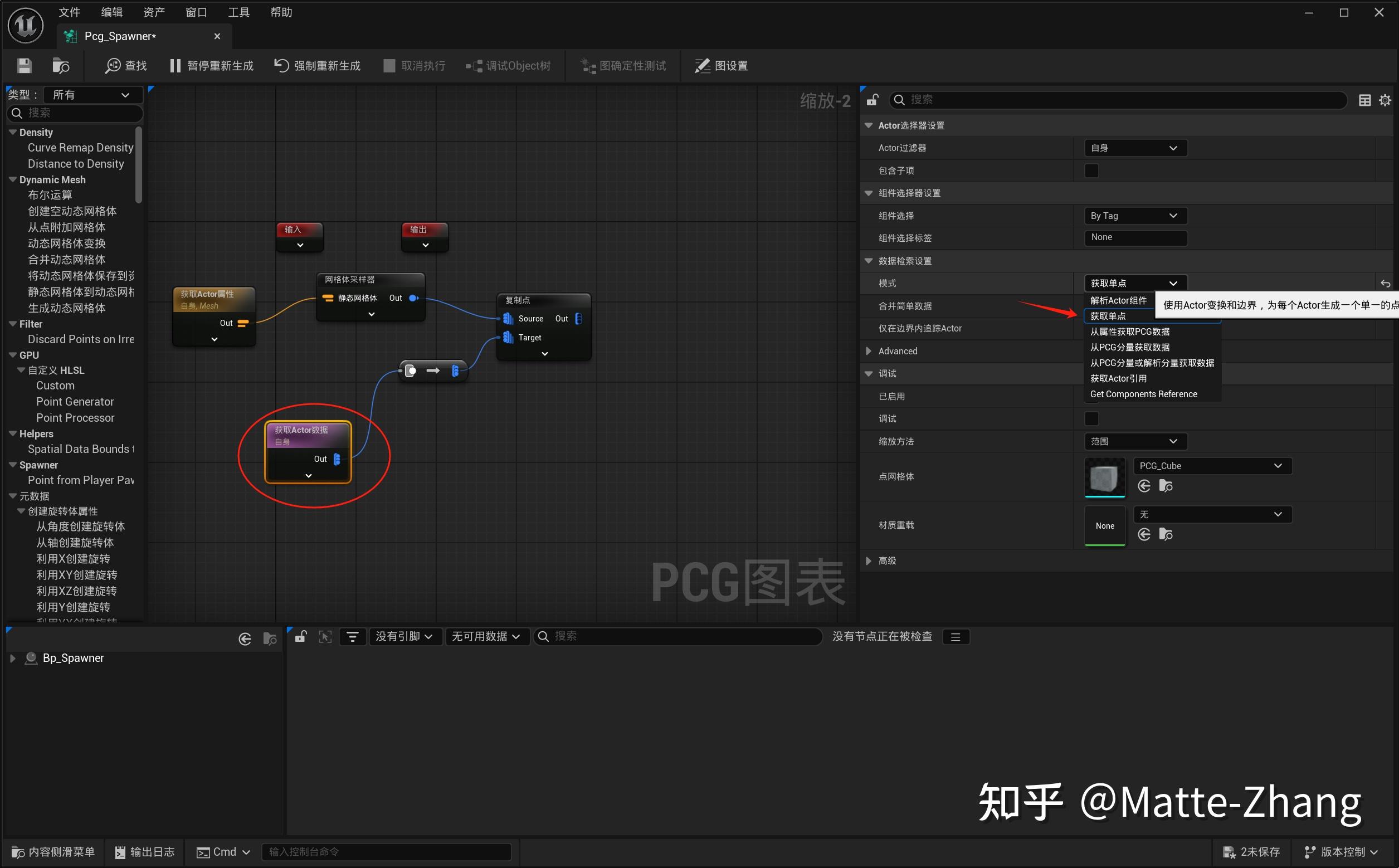Open 图设置 graph settings button
The width and height of the screenshot is (1399, 868).
[x=721, y=66]
